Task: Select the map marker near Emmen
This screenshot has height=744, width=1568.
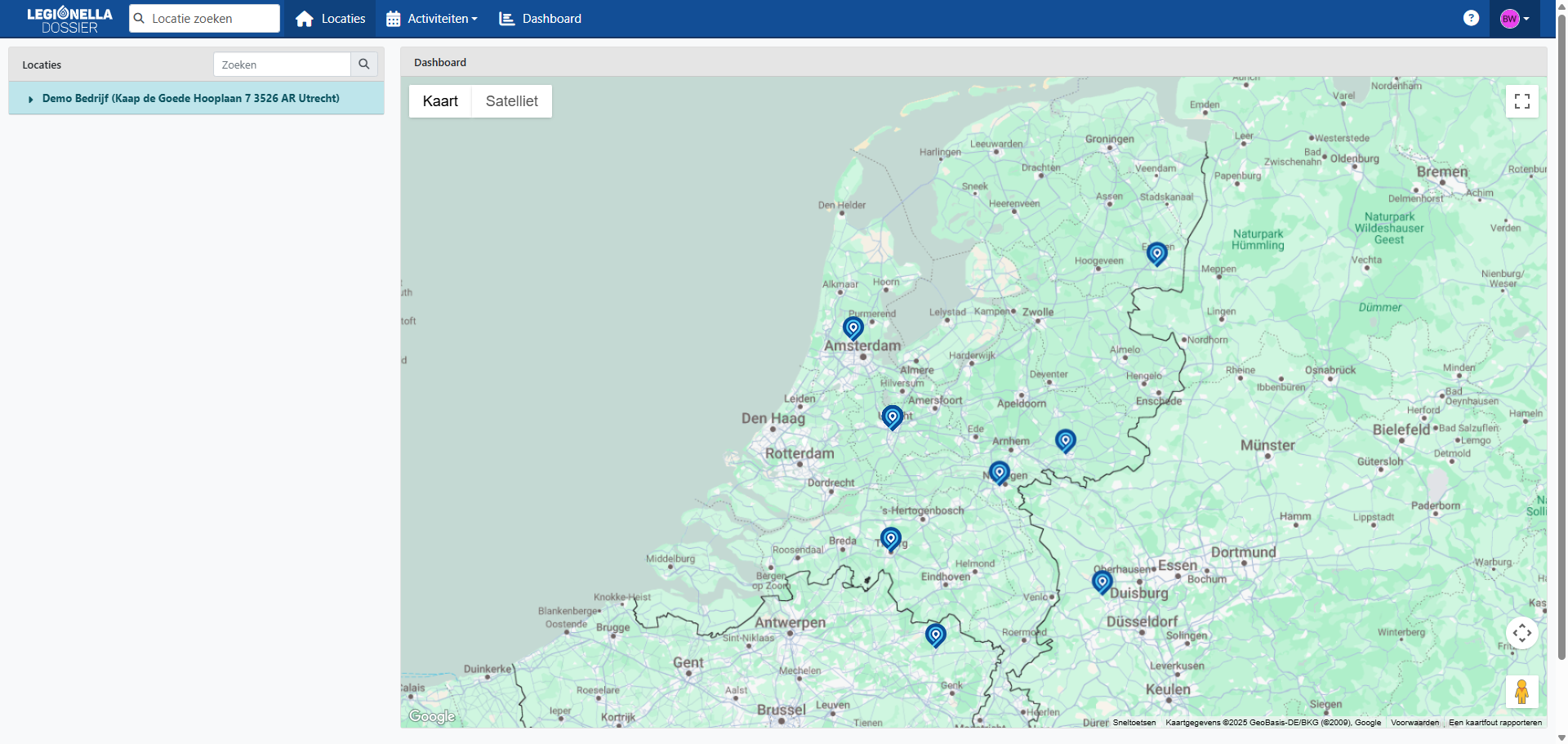Action: (x=1156, y=253)
